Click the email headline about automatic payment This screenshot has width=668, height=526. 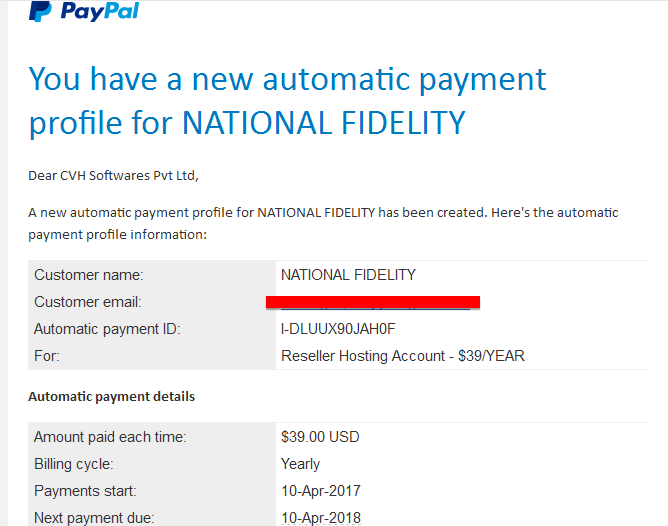click(287, 101)
